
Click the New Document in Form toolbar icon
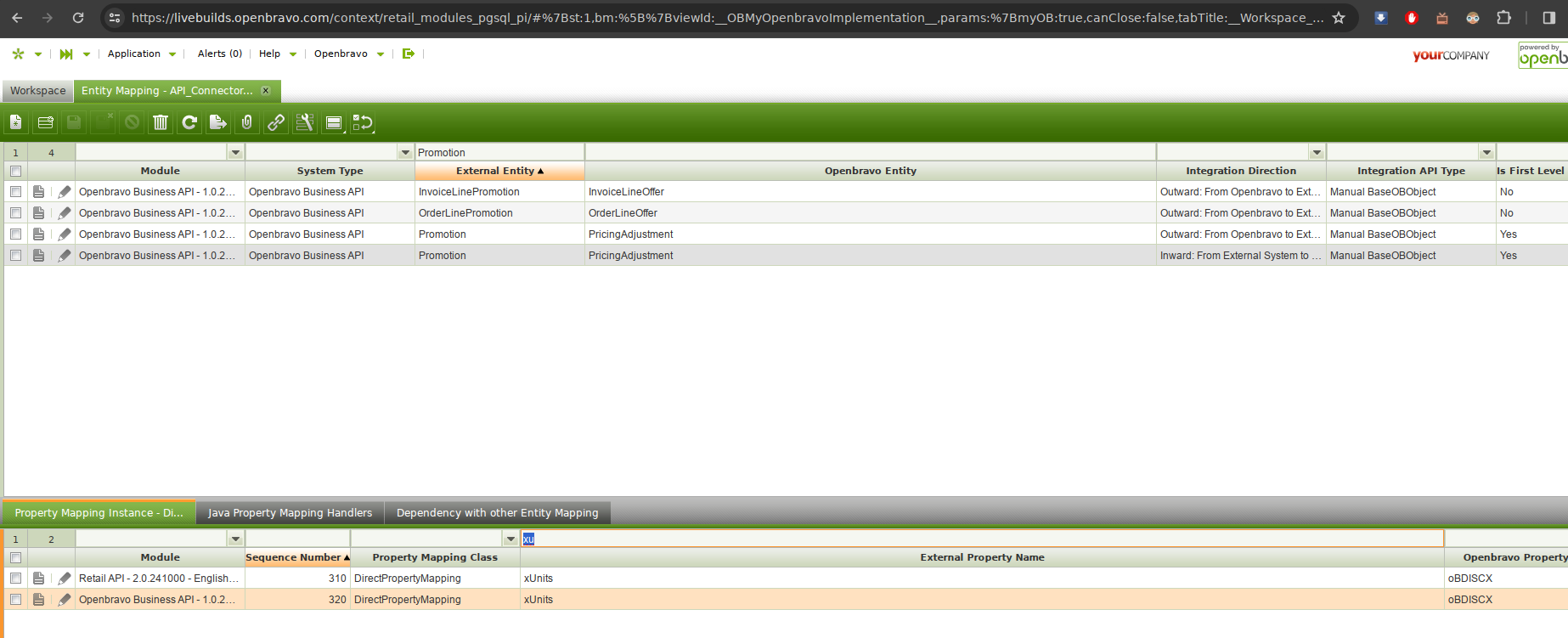pyautogui.click(x=16, y=123)
